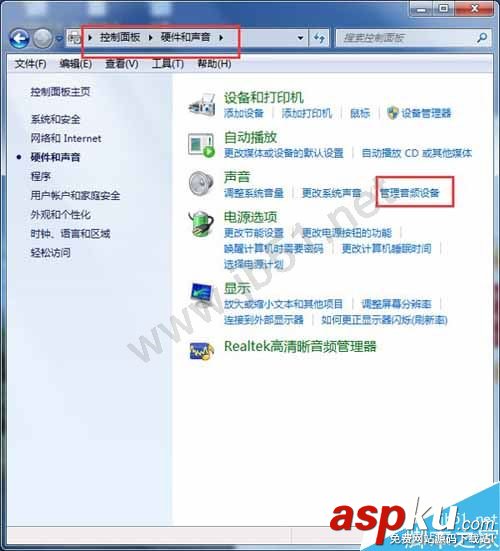Image resolution: width=500 pixels, height=551 pixels.
Task: Go to 控制面板主页 in sidebar
Action: coord(60,92)
